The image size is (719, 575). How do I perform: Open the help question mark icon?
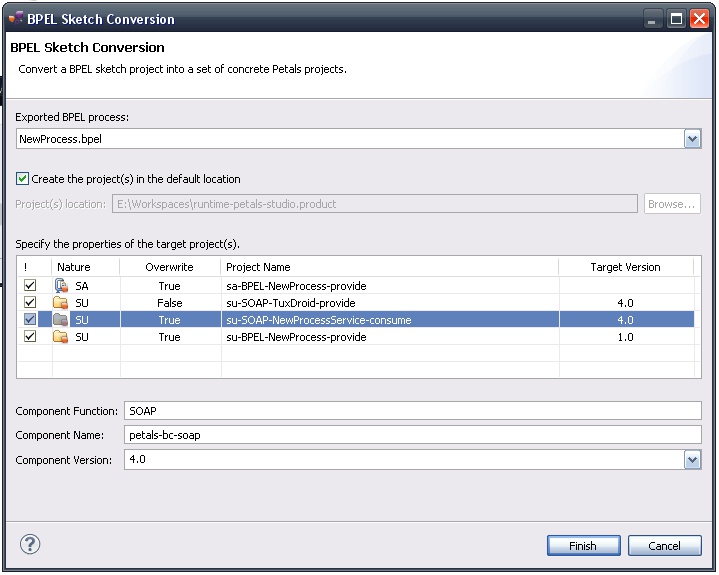(x=29, y=545)
